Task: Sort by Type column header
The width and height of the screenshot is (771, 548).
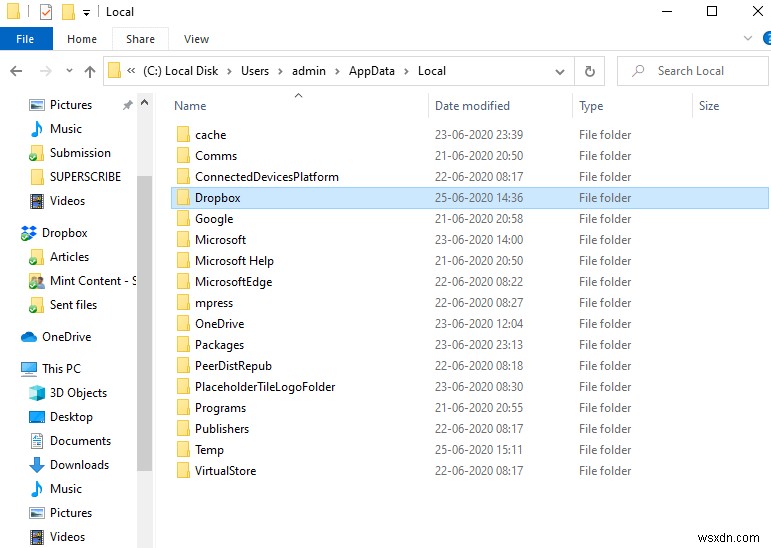Action: 591,106
